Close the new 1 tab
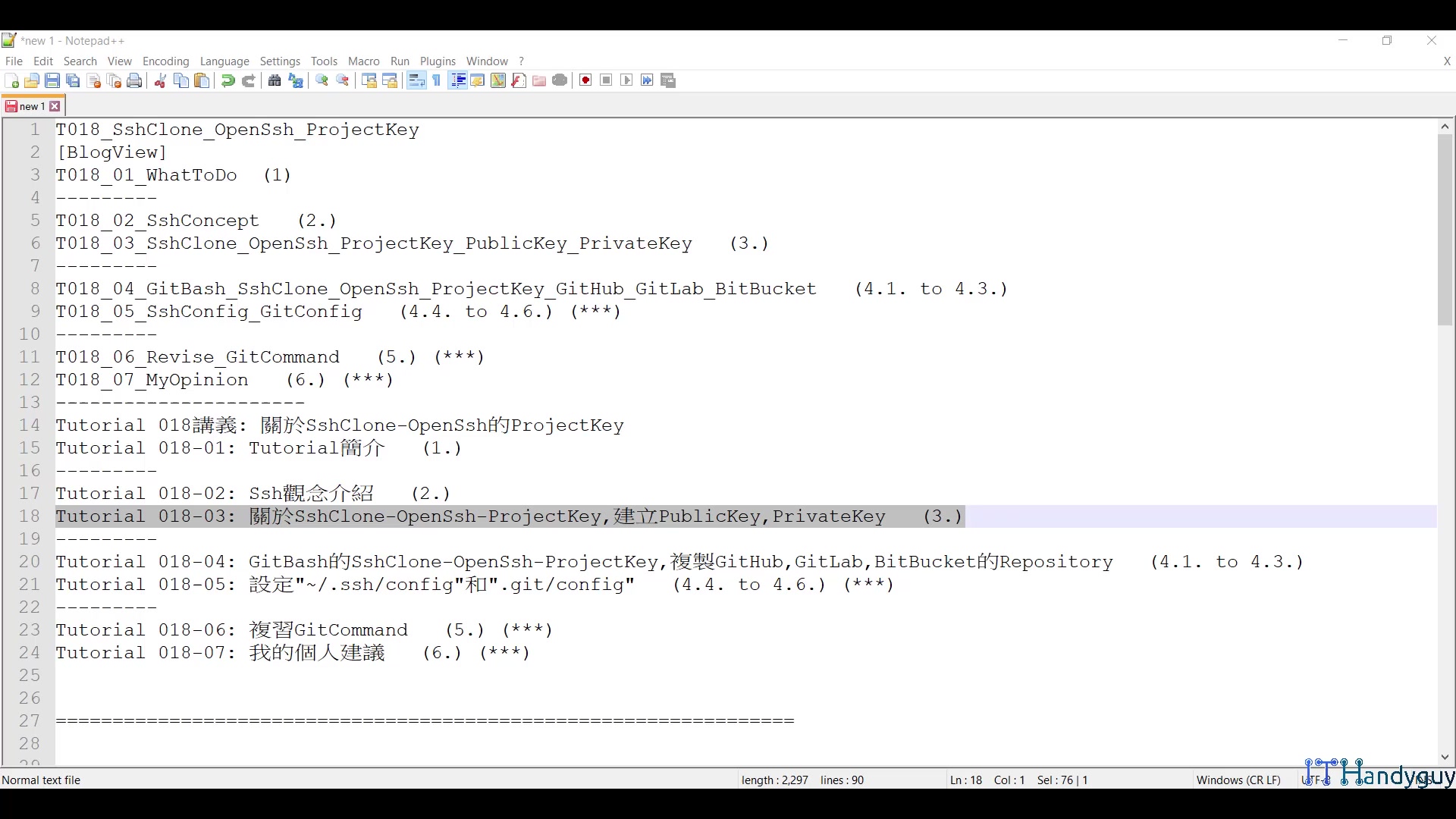The image size is (1456, 819). pos(55,106)
